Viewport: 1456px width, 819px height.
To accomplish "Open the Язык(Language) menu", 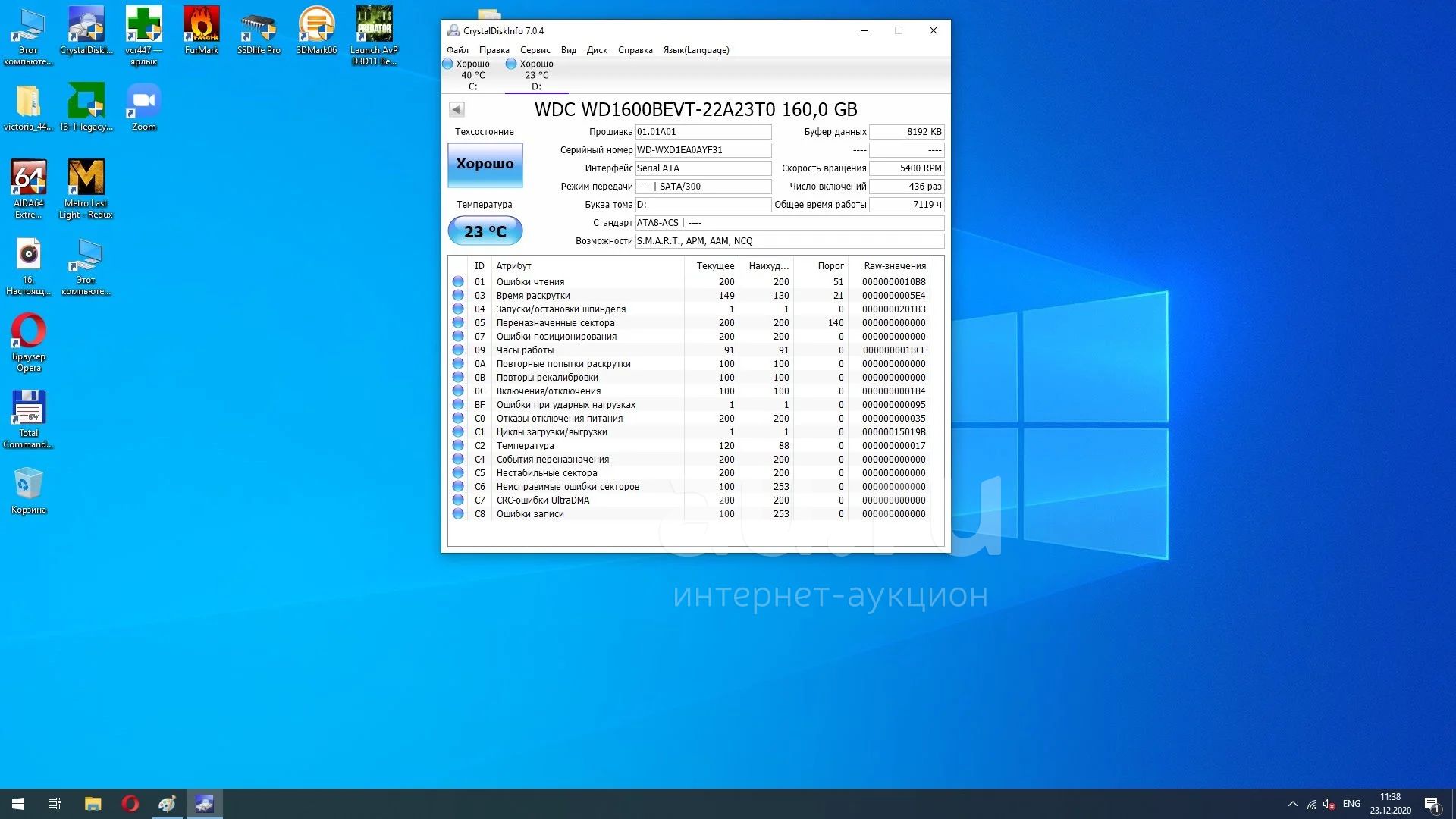I will (695, 50).
